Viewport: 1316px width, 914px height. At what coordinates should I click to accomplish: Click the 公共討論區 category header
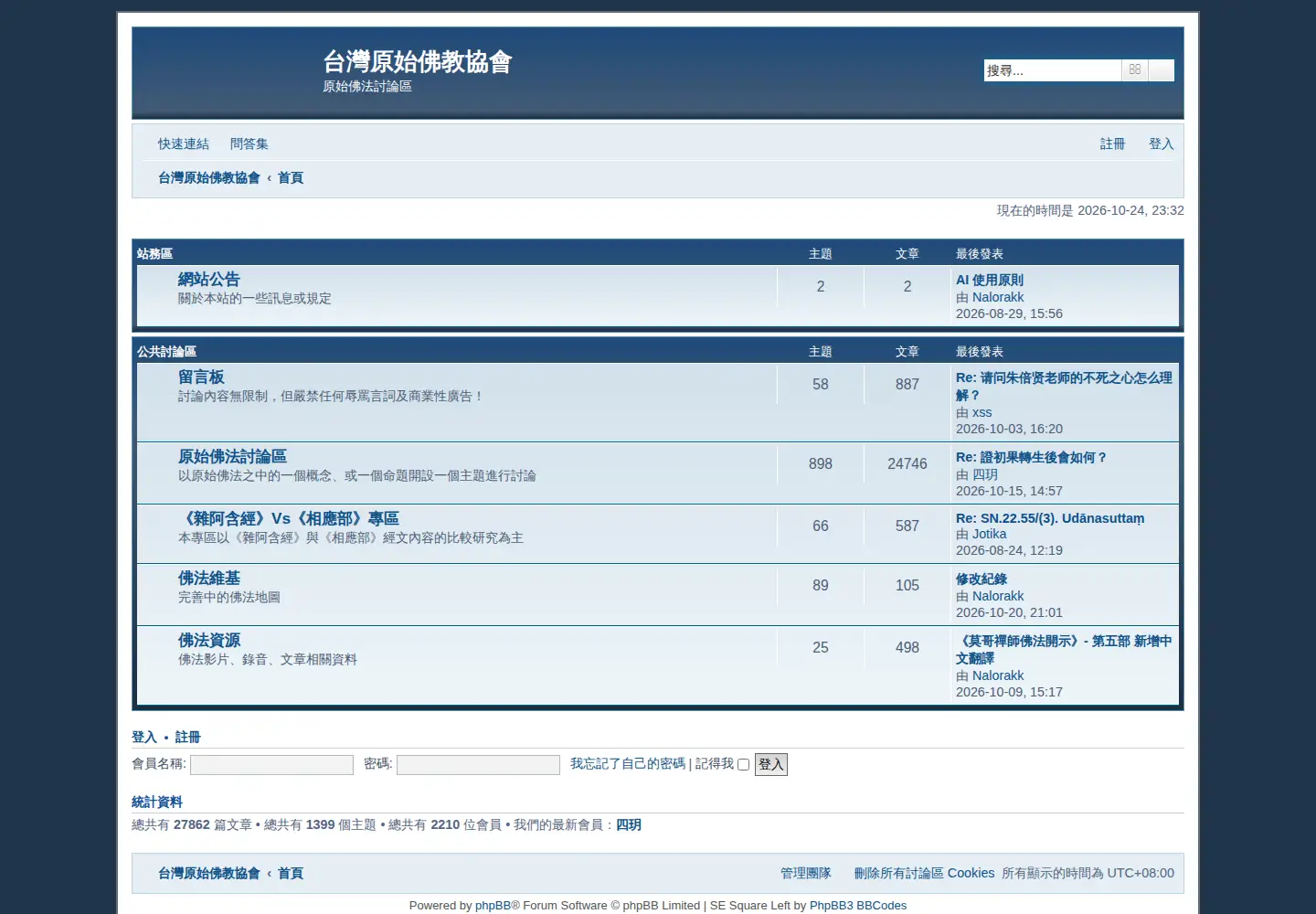(x=166, y=352)
